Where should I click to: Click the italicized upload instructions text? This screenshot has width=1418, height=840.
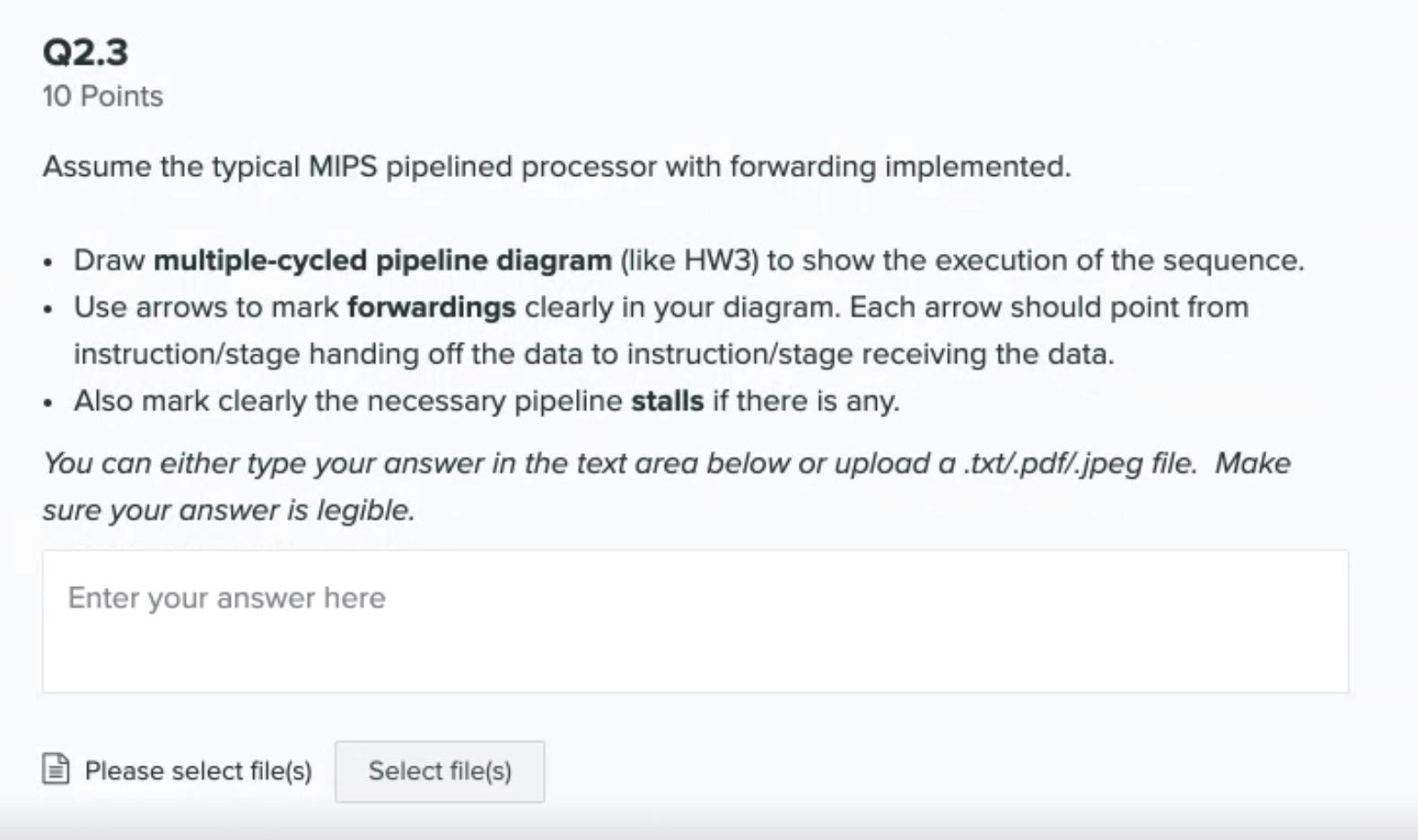click(628, 463)
